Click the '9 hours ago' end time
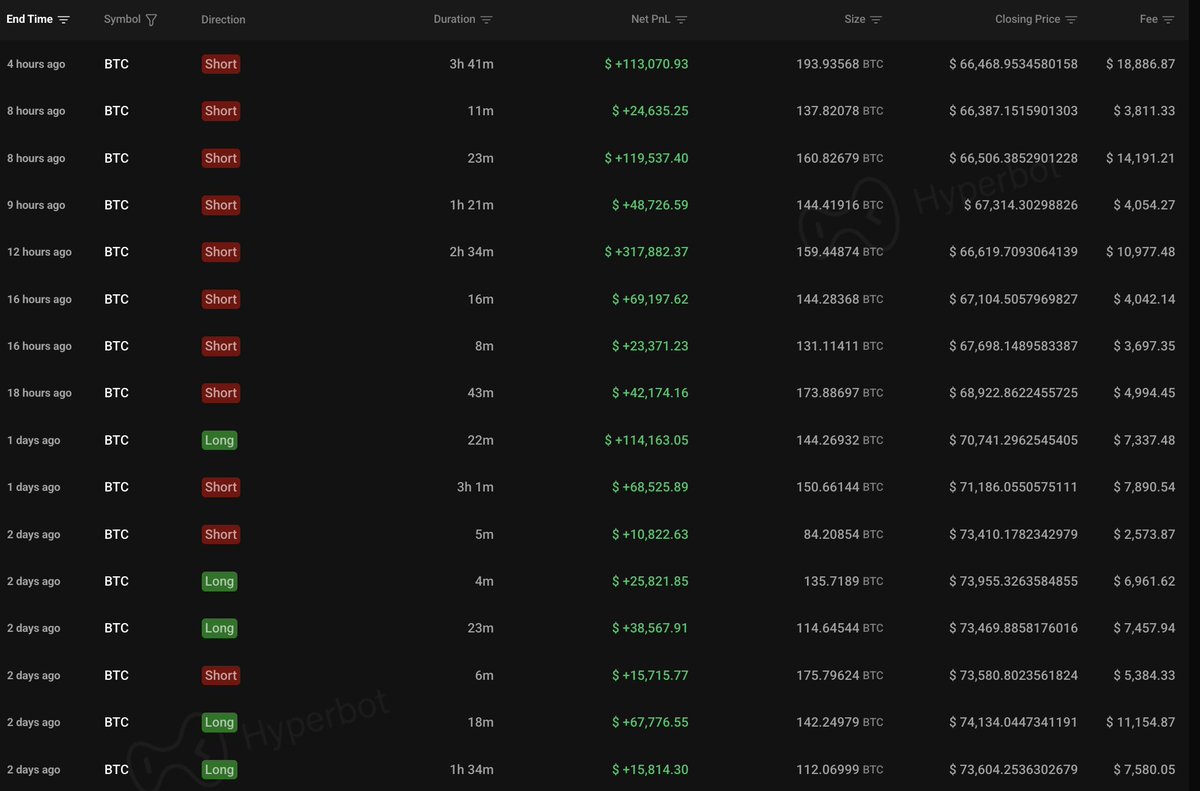 (x=36, y=205)
